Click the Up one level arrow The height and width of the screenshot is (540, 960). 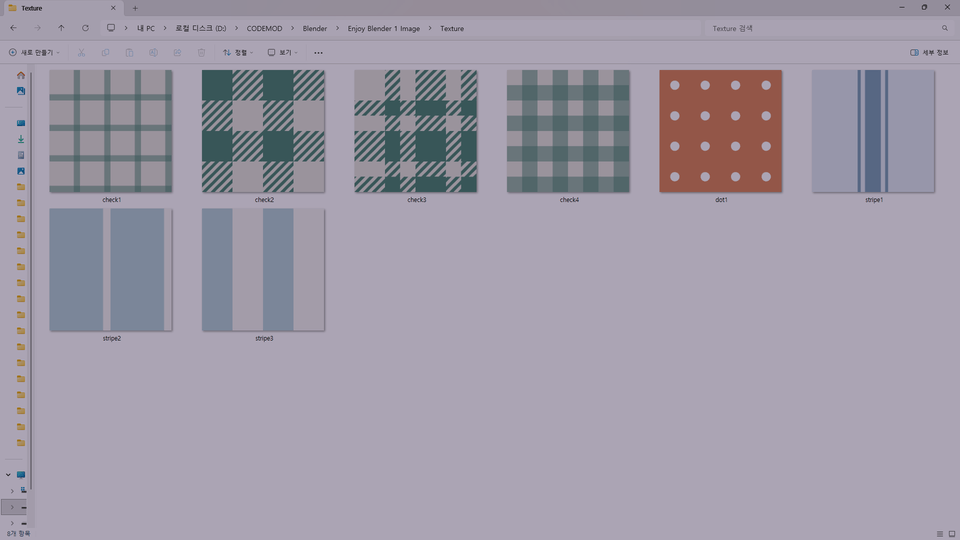point(61,28)
